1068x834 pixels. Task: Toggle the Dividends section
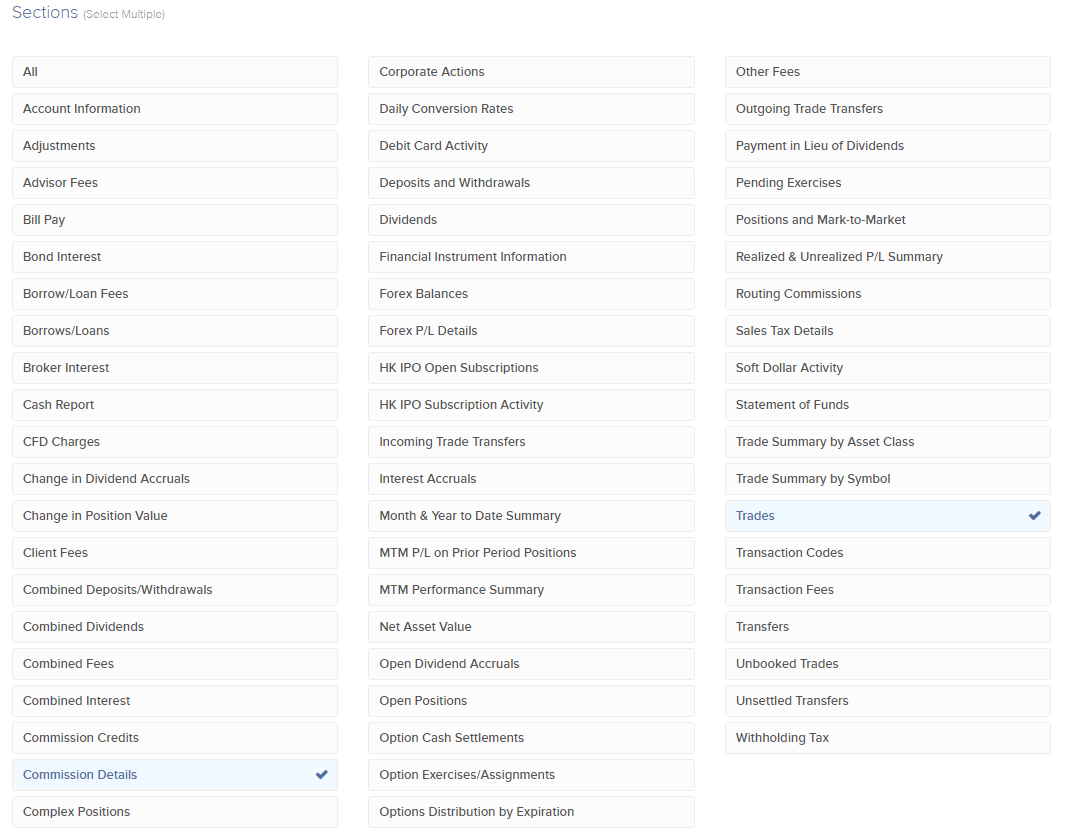point(531,220)
